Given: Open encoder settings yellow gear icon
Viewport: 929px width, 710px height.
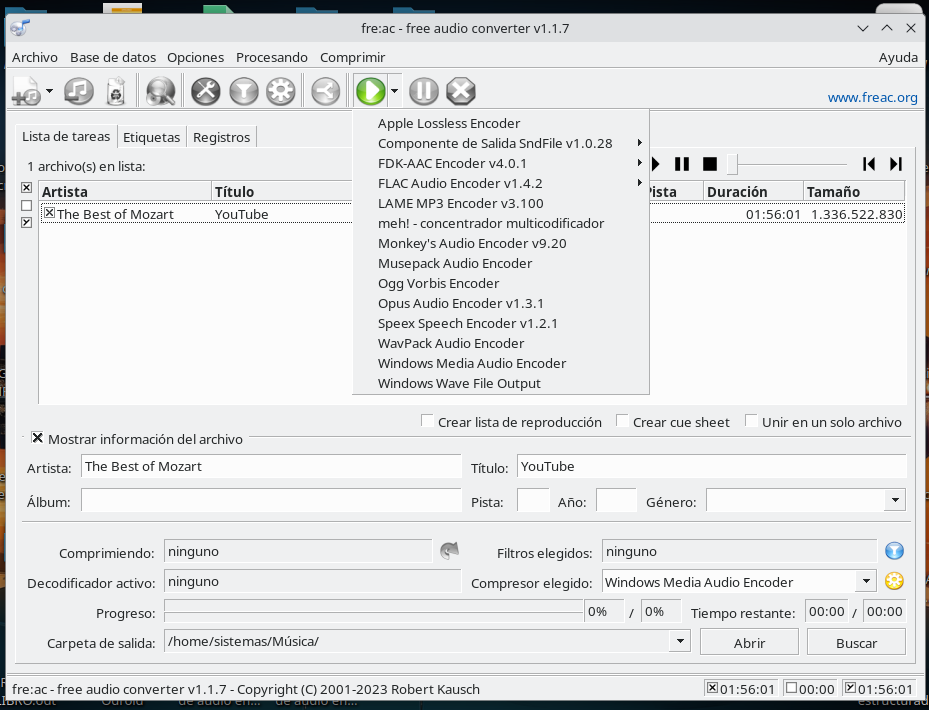Looking at the screenshot, I should [x=894, y=581].
